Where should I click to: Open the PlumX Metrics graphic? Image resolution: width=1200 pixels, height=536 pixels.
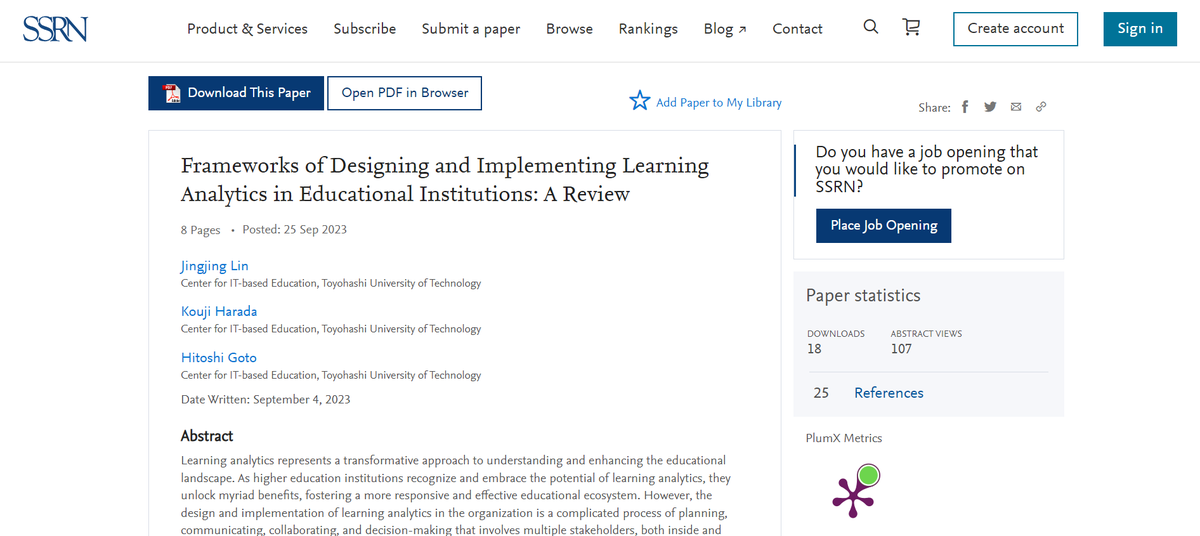857,491
